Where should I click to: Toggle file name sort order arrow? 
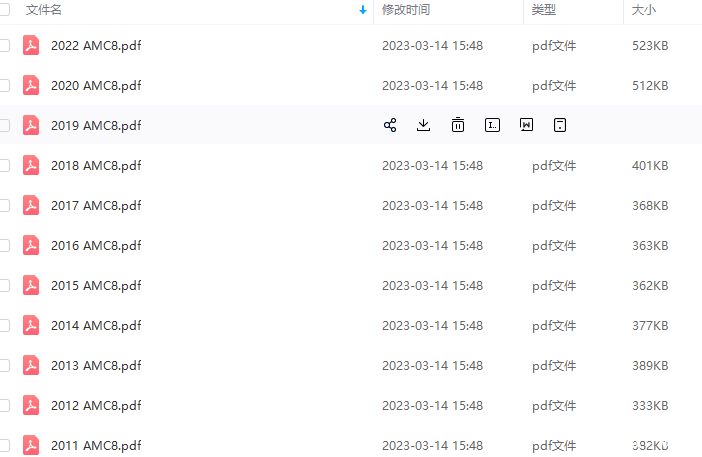pyautogui.click(x=363, y=10)
